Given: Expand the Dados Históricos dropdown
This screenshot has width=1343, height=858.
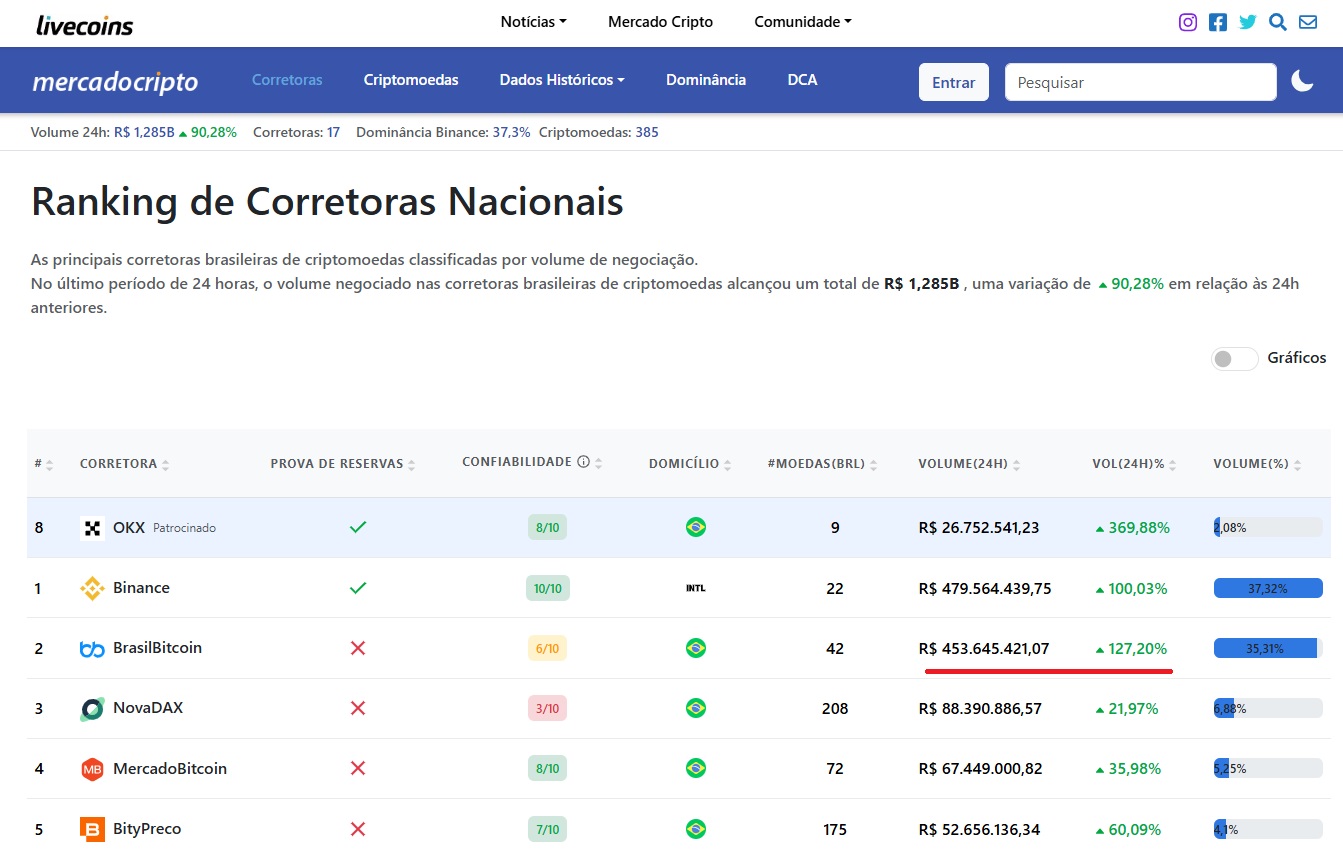Looking at the screenshot, I should (x=562, y=80).
